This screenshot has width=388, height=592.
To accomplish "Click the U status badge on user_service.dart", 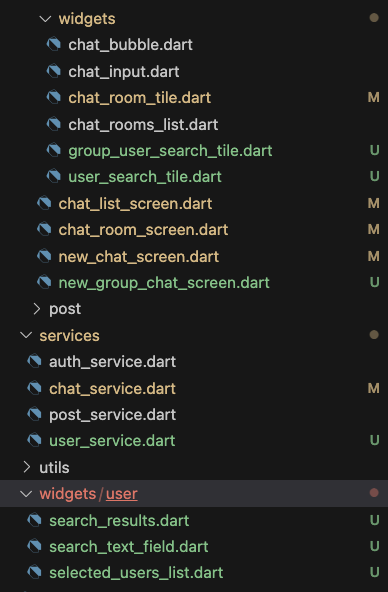I will (374, 440).
